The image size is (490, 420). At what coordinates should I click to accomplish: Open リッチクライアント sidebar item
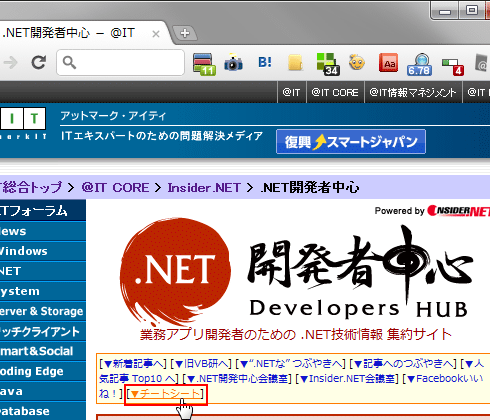point(43,331)
